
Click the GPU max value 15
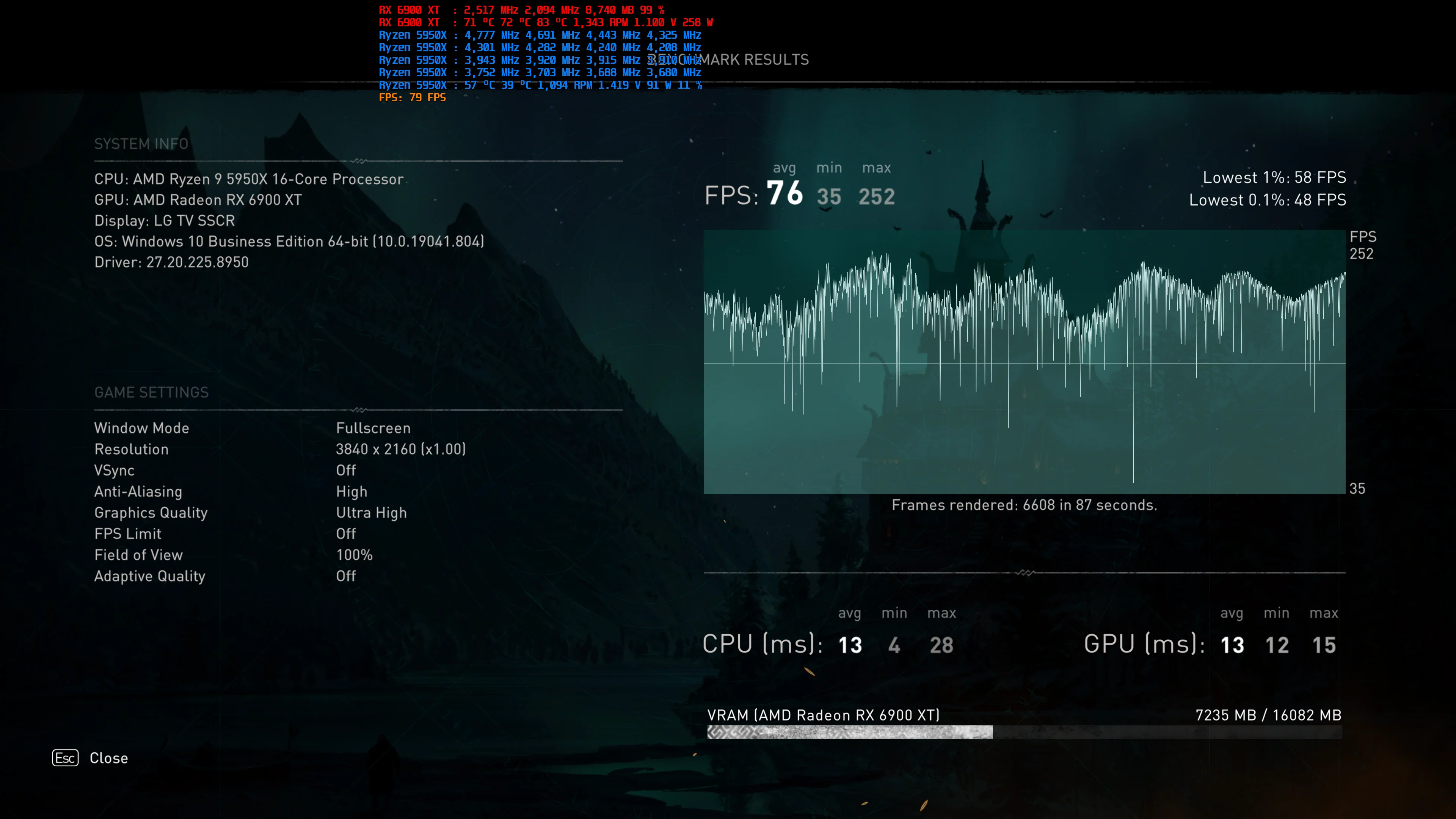(x=1324, y=645)
